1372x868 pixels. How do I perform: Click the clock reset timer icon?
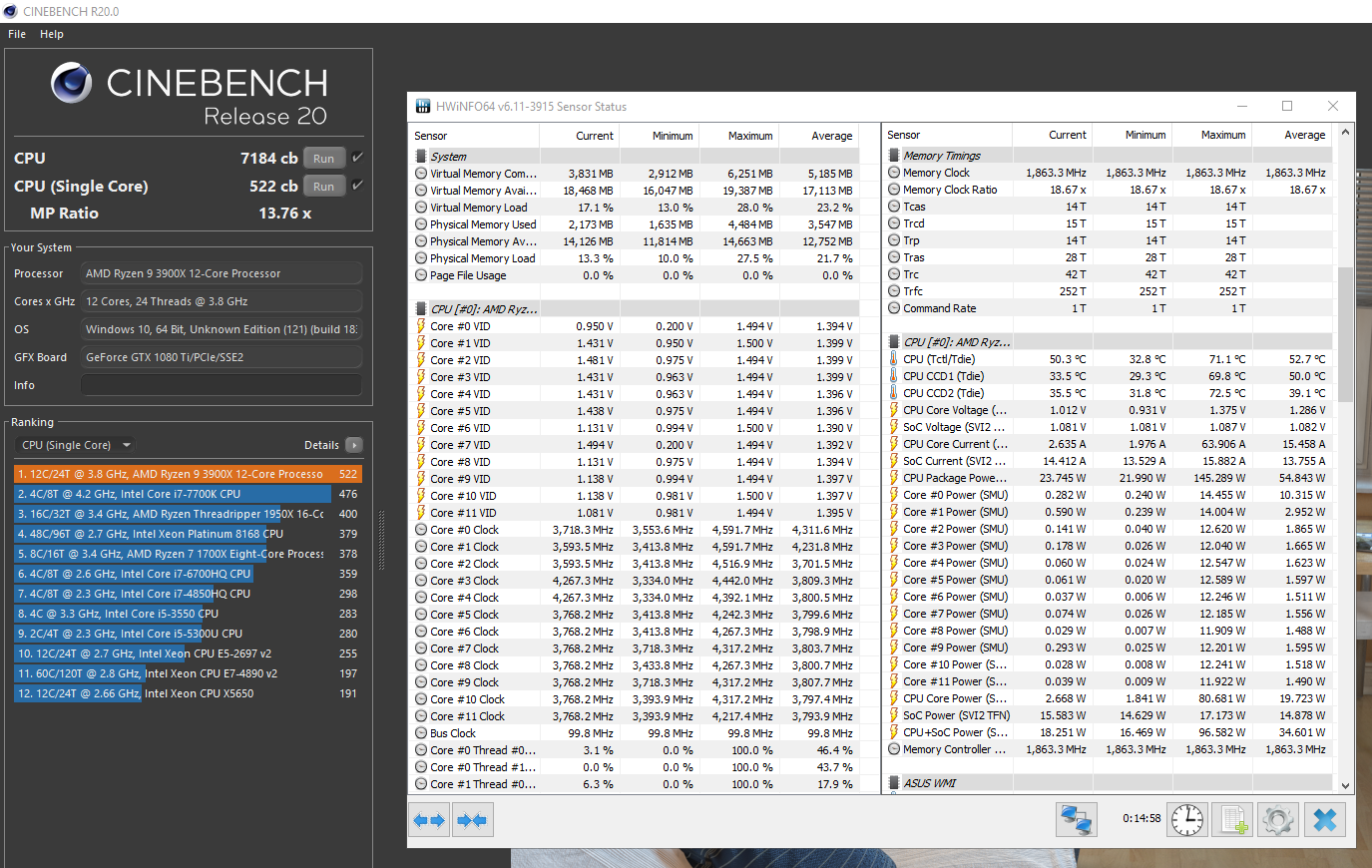tap(1186, 820)
